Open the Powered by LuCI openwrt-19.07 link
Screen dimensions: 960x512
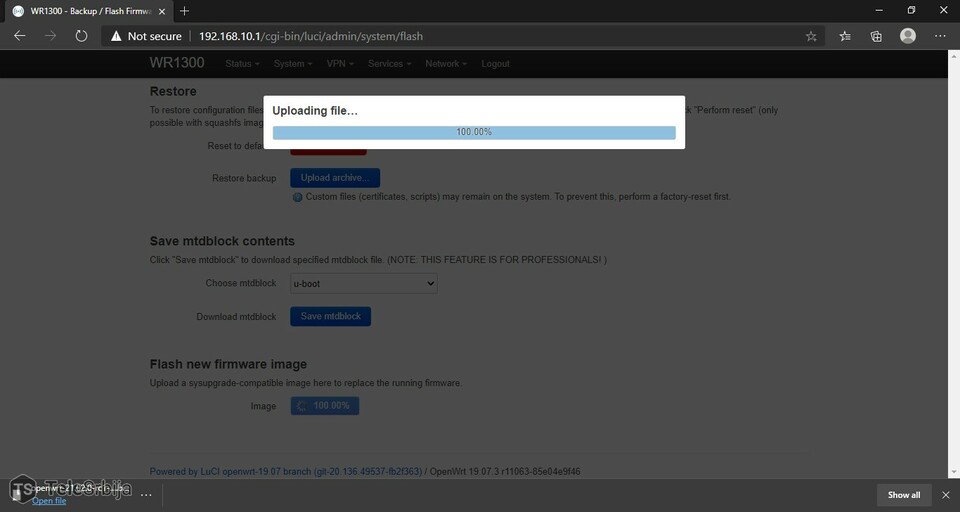[286, 472]
